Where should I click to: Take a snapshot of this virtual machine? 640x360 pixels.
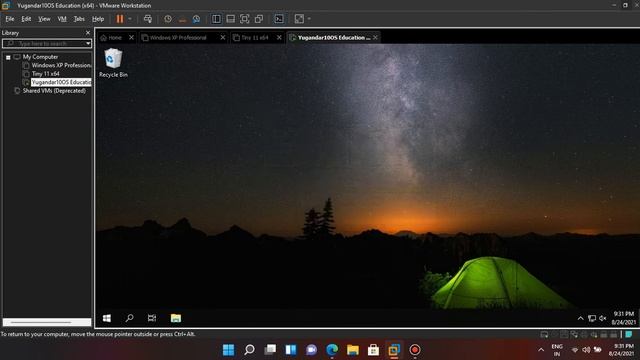[168, 19]
